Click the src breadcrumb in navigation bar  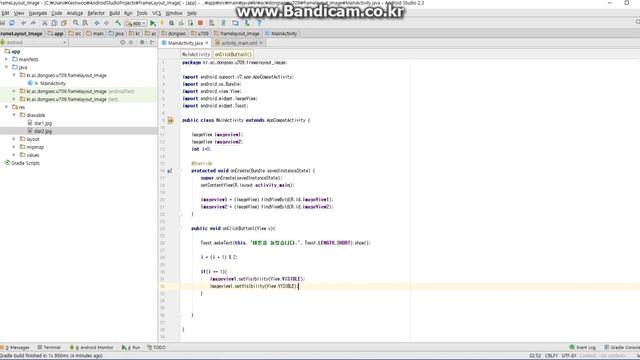(75, 33)
